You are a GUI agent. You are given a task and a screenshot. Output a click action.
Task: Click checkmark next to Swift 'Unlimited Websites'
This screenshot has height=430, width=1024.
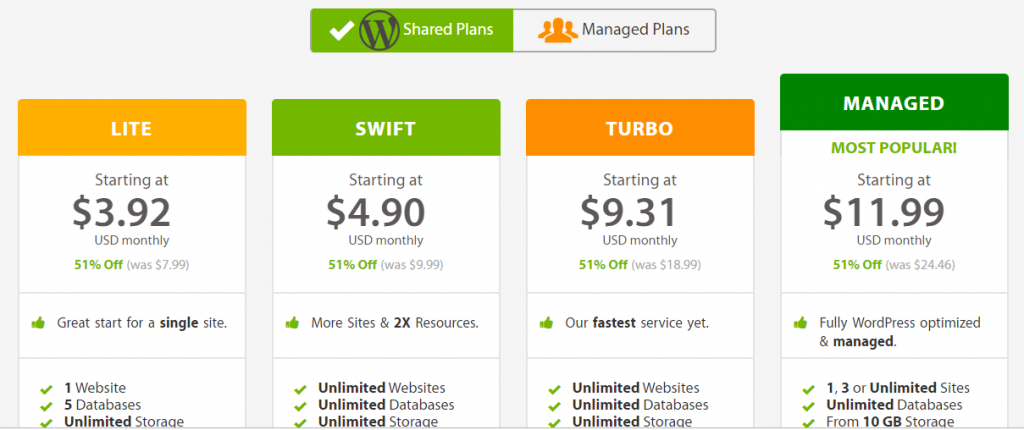pyautogui.click(x=300, y=390)
